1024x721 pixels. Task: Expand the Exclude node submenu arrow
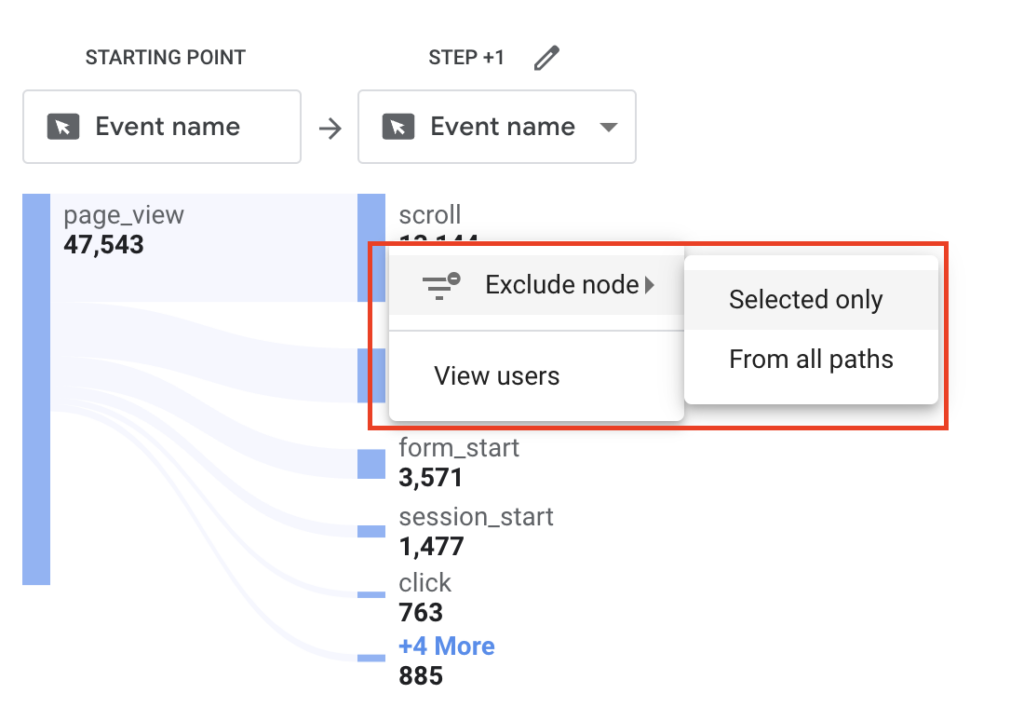[650, 285]
